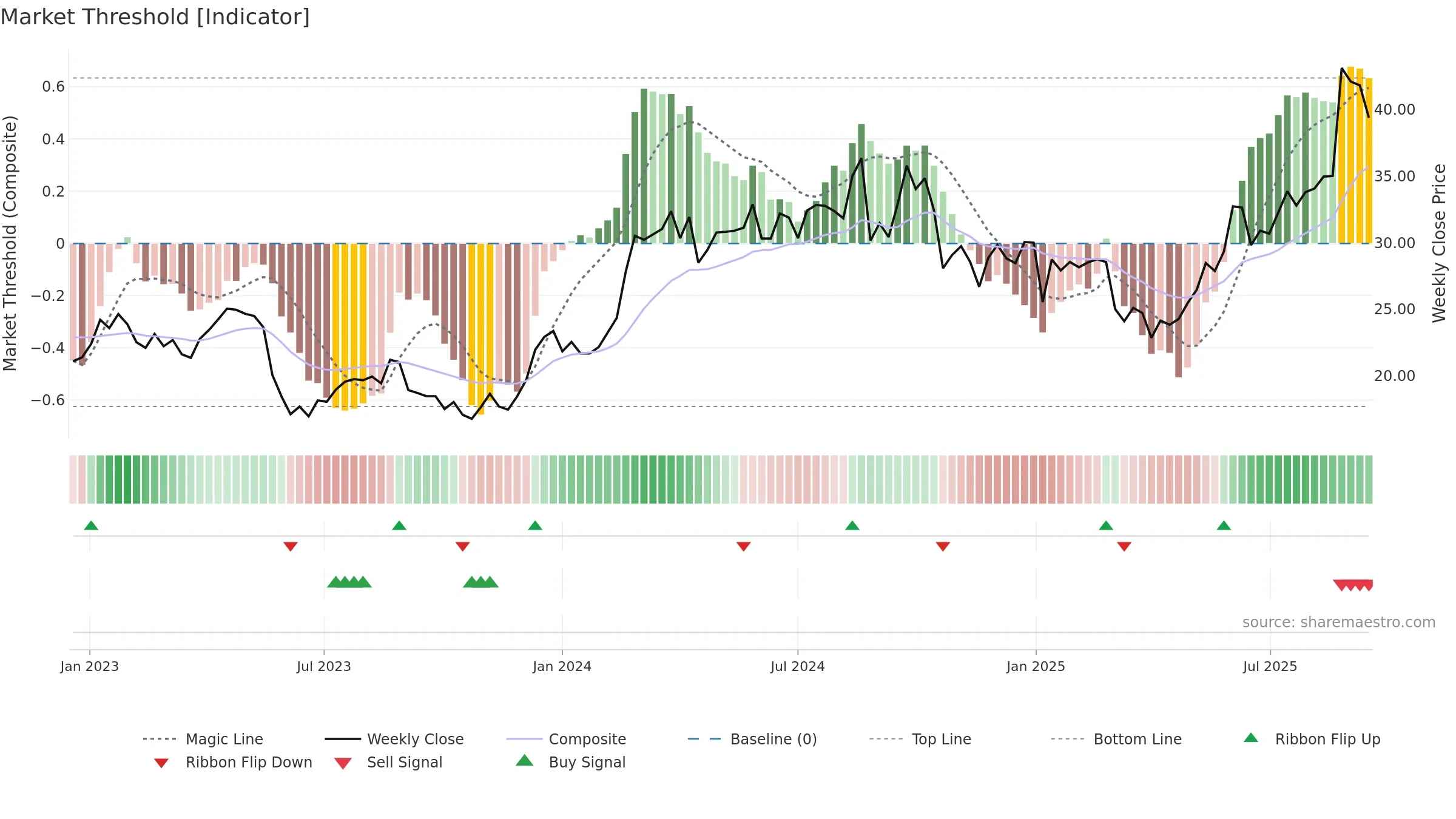This screenshot has width=1456, height=819.
Task: Click the '0.6' left axis tick
Action: pos(53,87)
